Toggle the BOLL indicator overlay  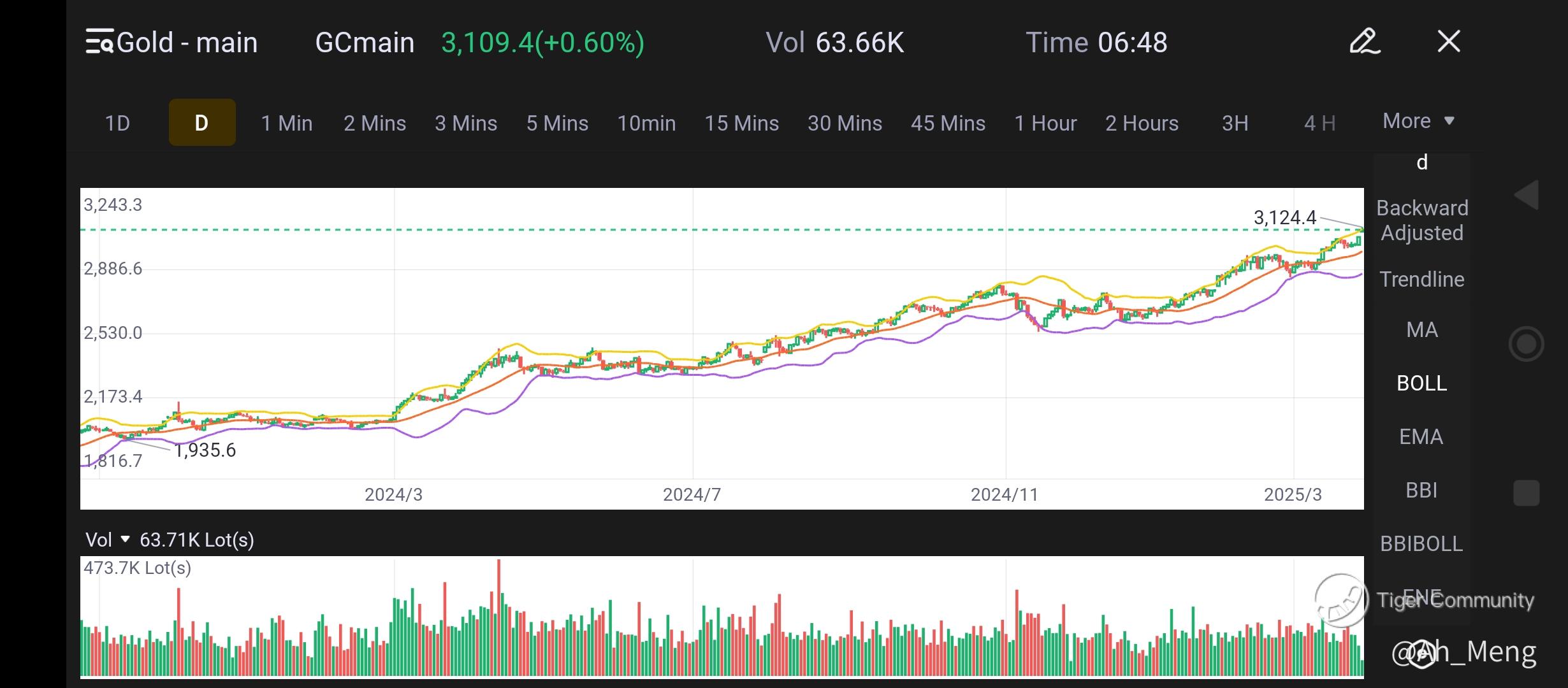1421,383
